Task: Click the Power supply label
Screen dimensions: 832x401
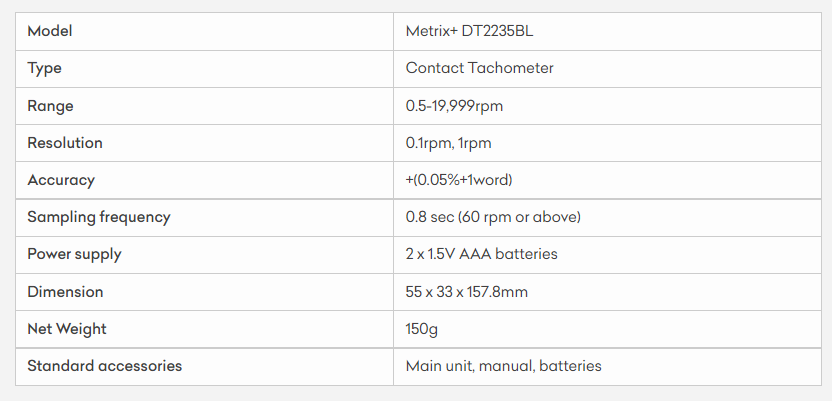Action: pyautogui.click(x=75, y=254)
